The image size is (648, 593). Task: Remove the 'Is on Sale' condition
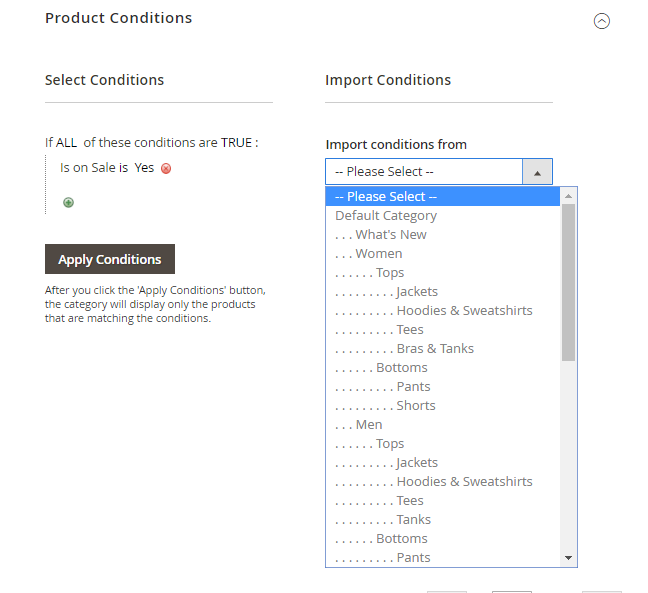point(166,169)
